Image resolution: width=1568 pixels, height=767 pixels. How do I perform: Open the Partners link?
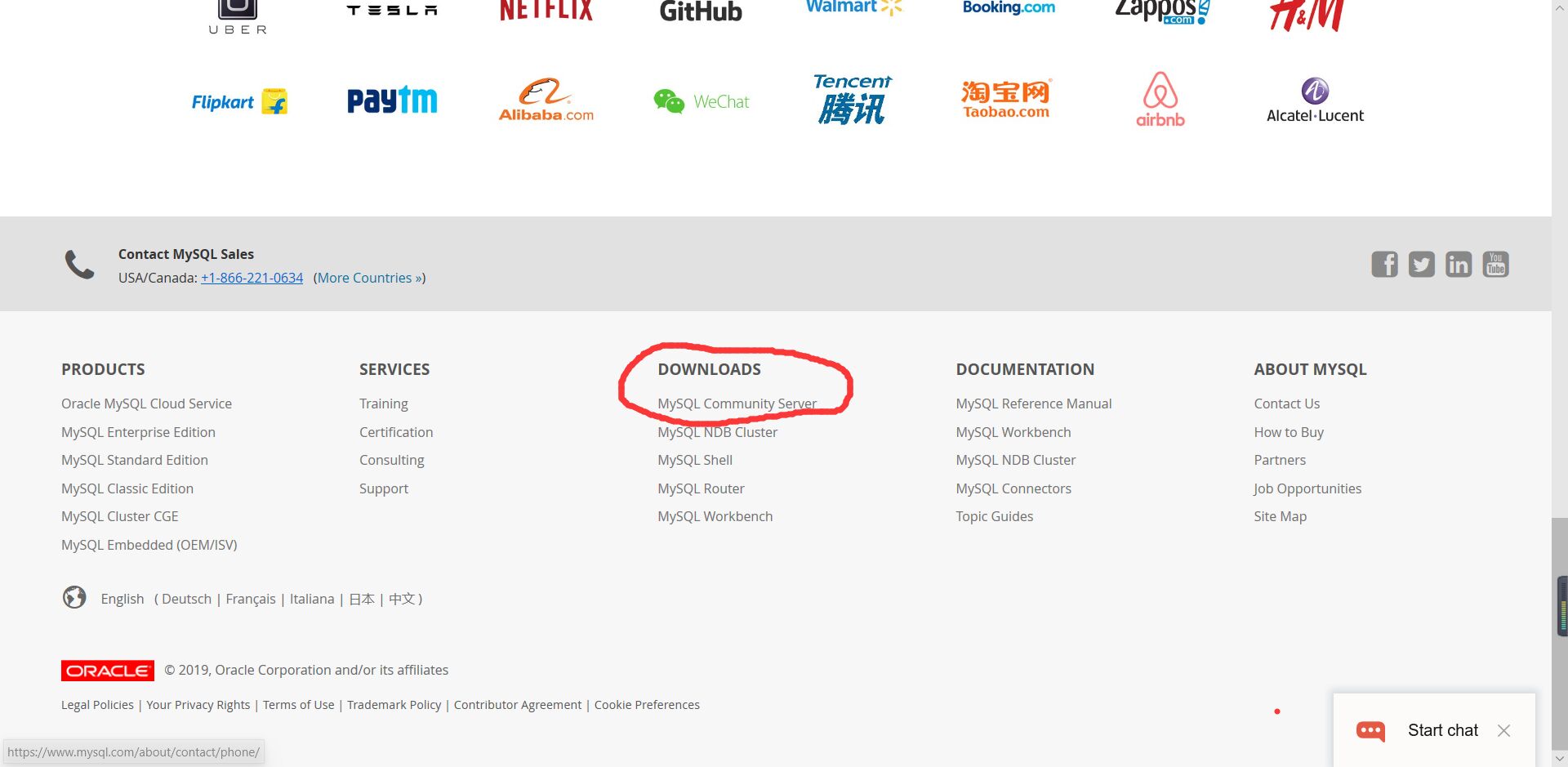click(1280, 460)
